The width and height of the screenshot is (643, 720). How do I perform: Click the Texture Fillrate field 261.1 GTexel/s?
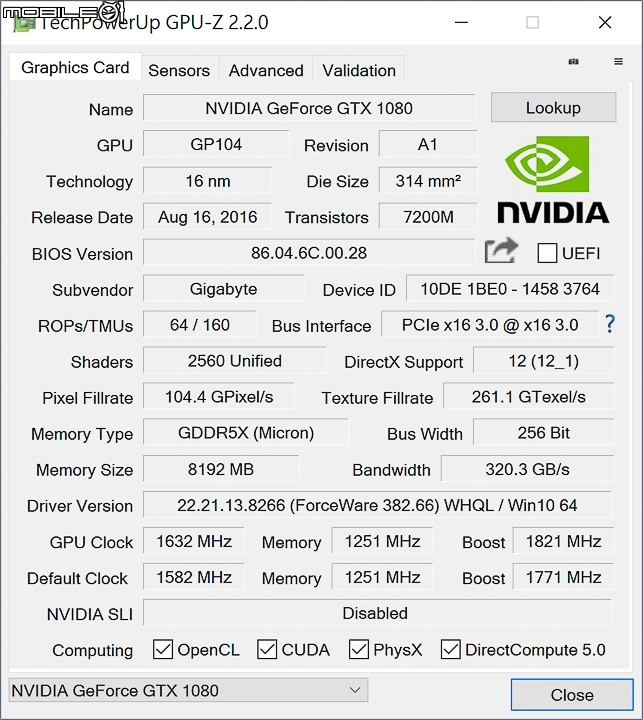[529, 397]
